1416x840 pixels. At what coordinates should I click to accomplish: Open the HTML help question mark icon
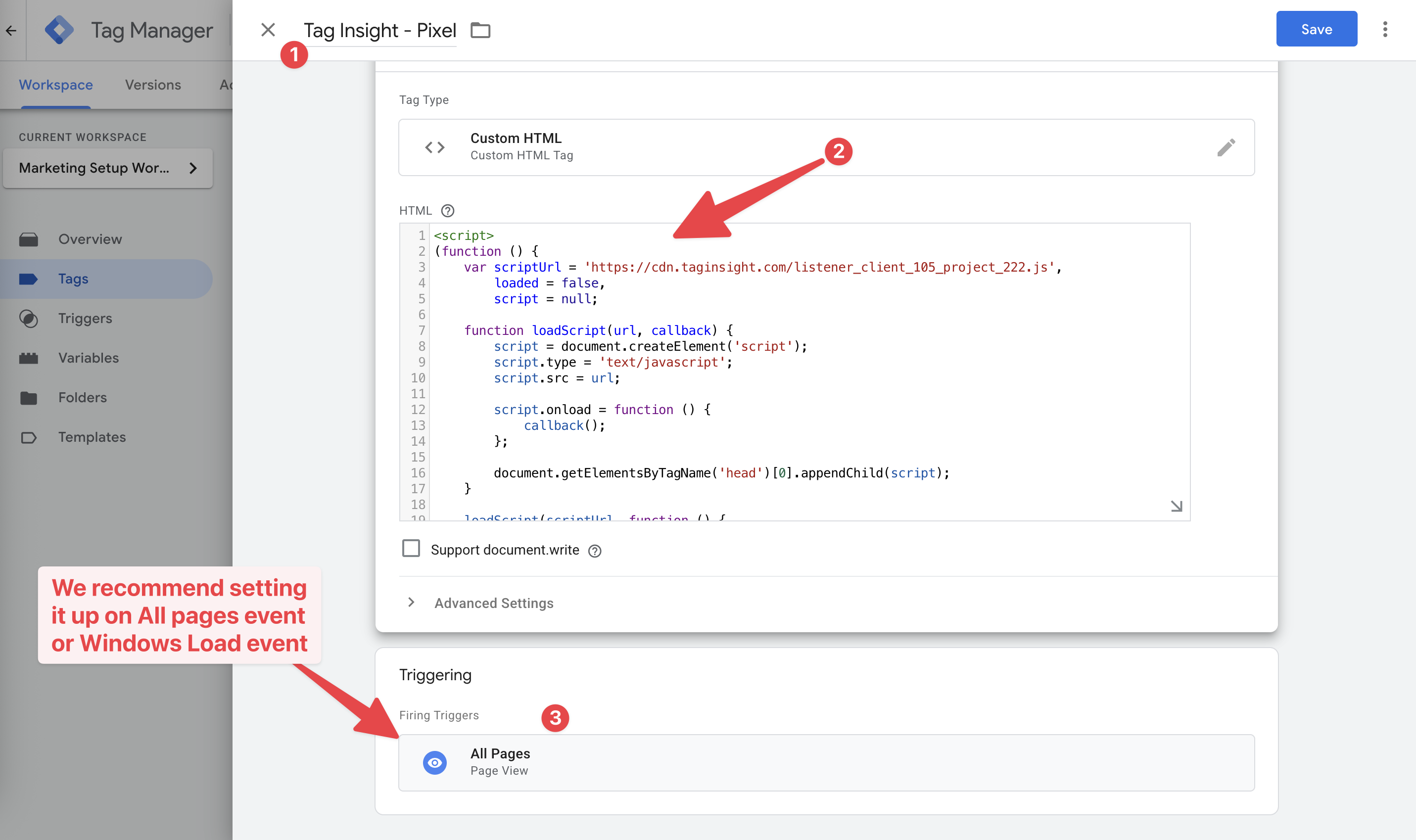[447, 211]
